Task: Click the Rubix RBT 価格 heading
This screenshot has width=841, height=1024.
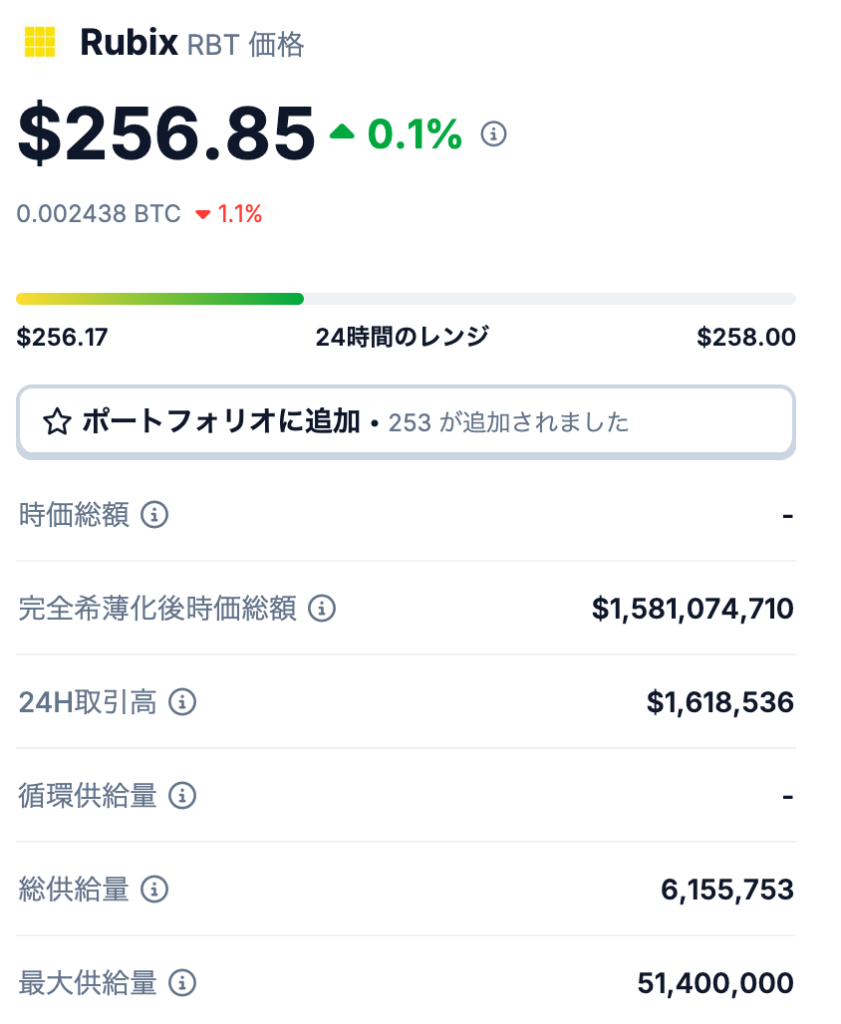Action: [x=192, y=43]
